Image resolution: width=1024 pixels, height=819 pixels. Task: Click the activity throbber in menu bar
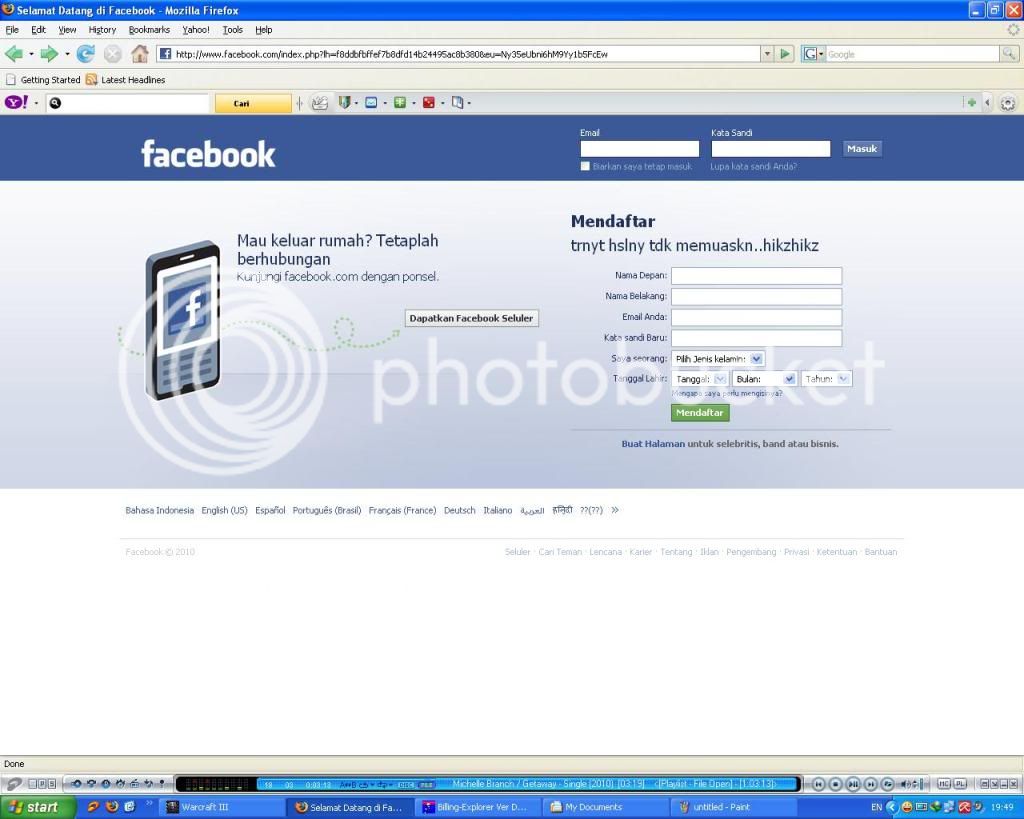[1014, 30]
